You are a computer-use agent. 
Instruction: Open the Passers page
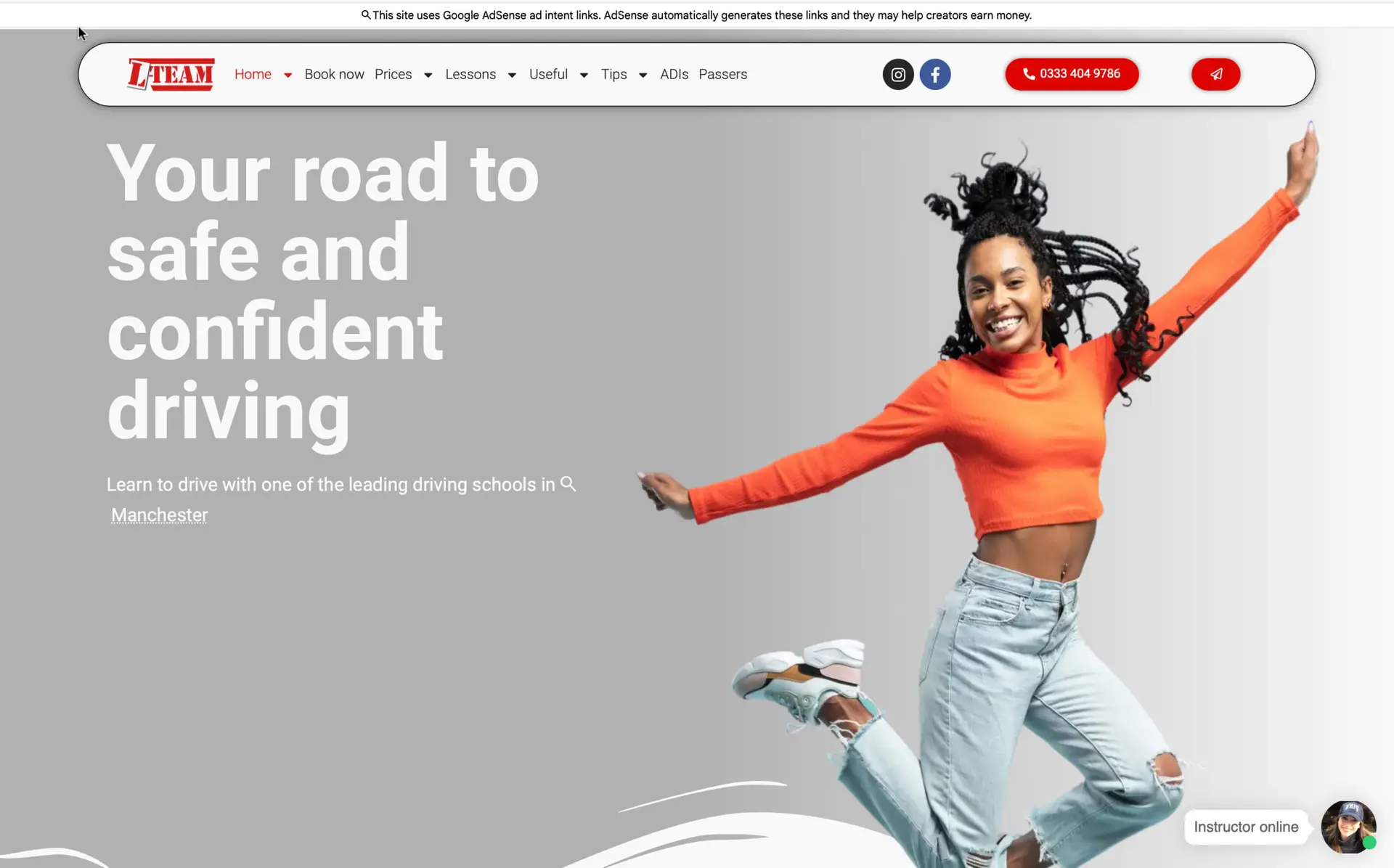coord(722,74)
